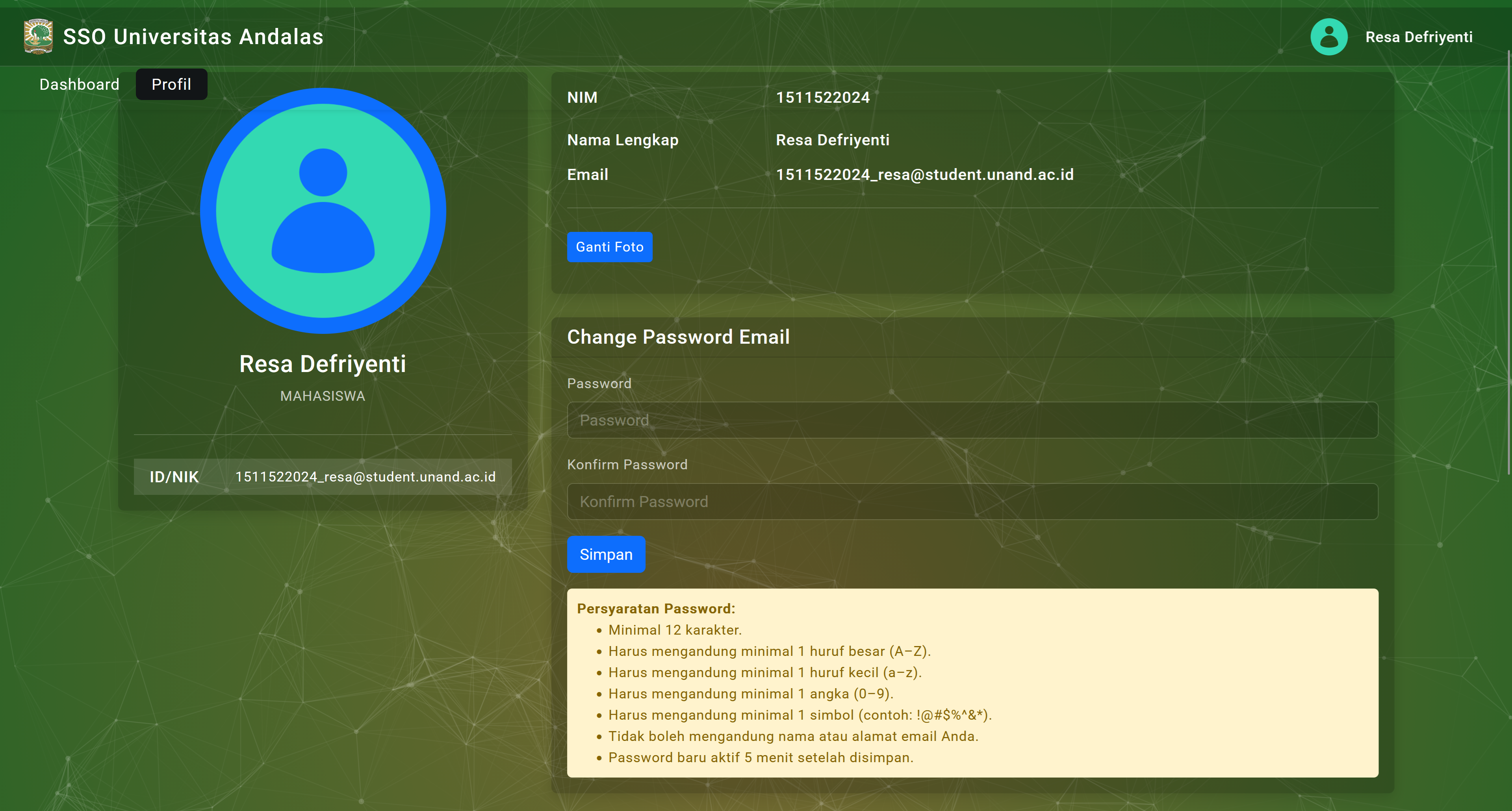Click the Nama Lengkap value Resa Defriyenti
The height and width of the screenshot is (811, 1512).
832,140
